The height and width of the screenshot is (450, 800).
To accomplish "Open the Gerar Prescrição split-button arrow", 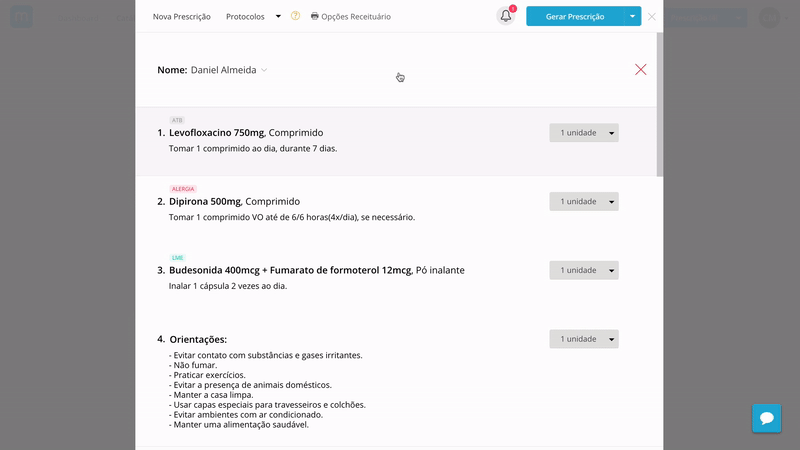I will (632, 16).
